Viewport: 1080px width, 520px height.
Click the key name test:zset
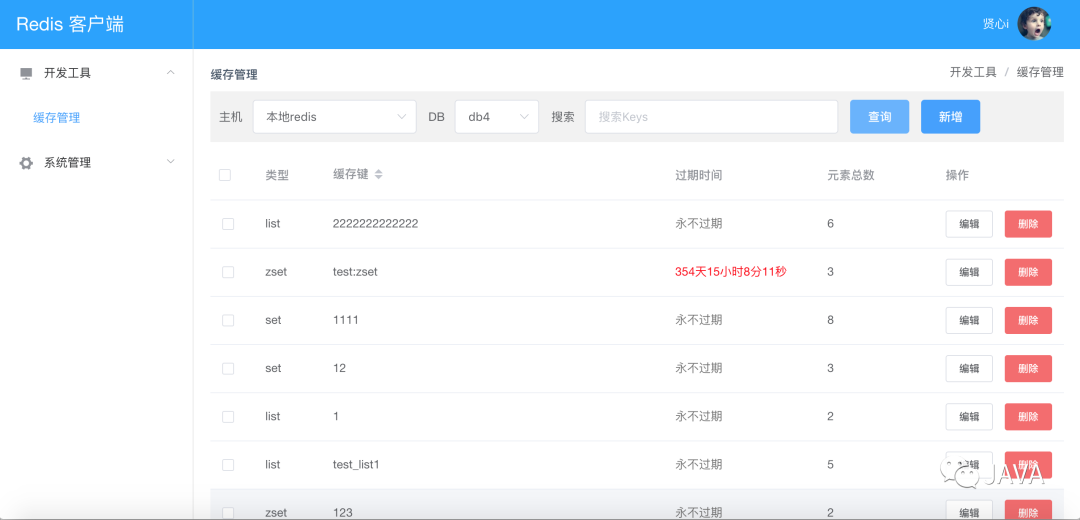click(x=355, y=272)
